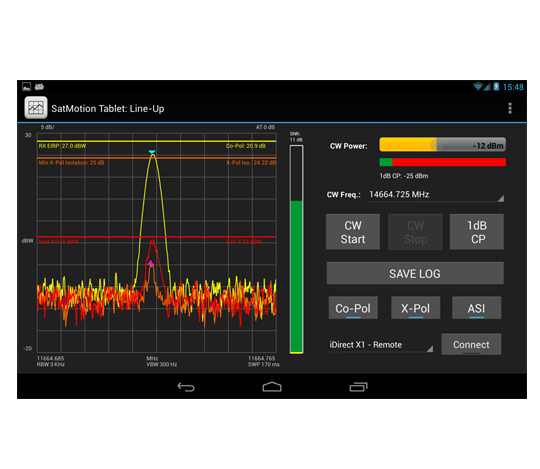
Task: Click the RBW 3 KHz label
Action: [51, 364]
